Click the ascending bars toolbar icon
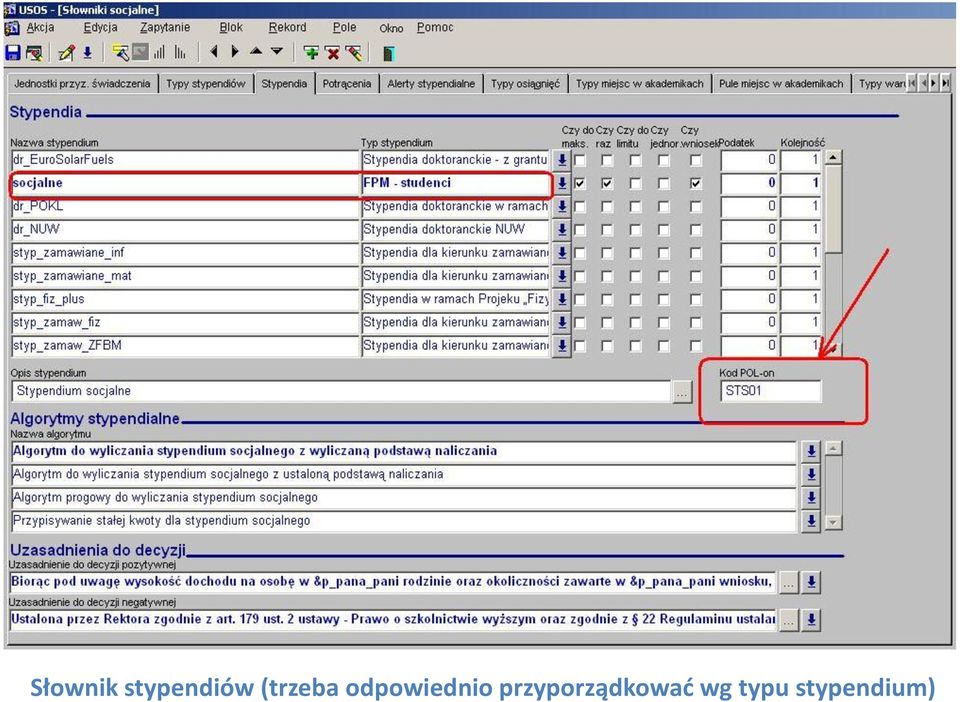This screenshot has height=702, width=960. (x=159, y=53)
